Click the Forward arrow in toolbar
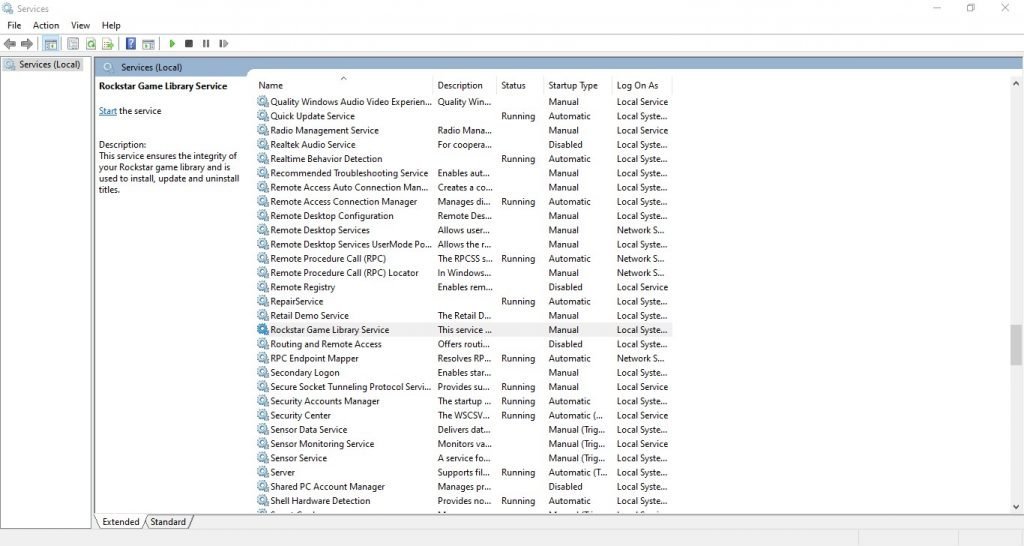 (x=27, y=44)
